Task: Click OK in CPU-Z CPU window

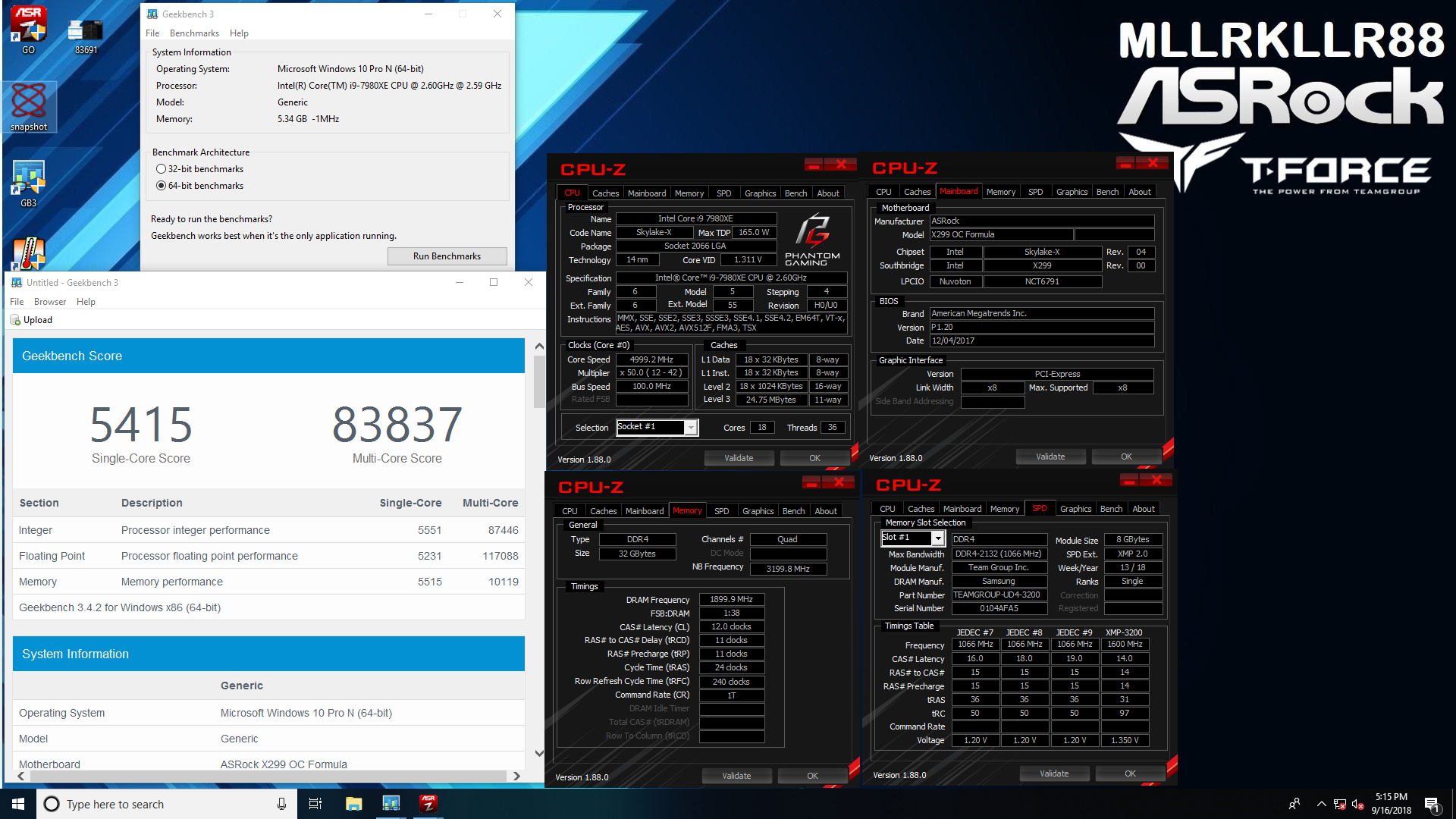Action: pos(814,458)
